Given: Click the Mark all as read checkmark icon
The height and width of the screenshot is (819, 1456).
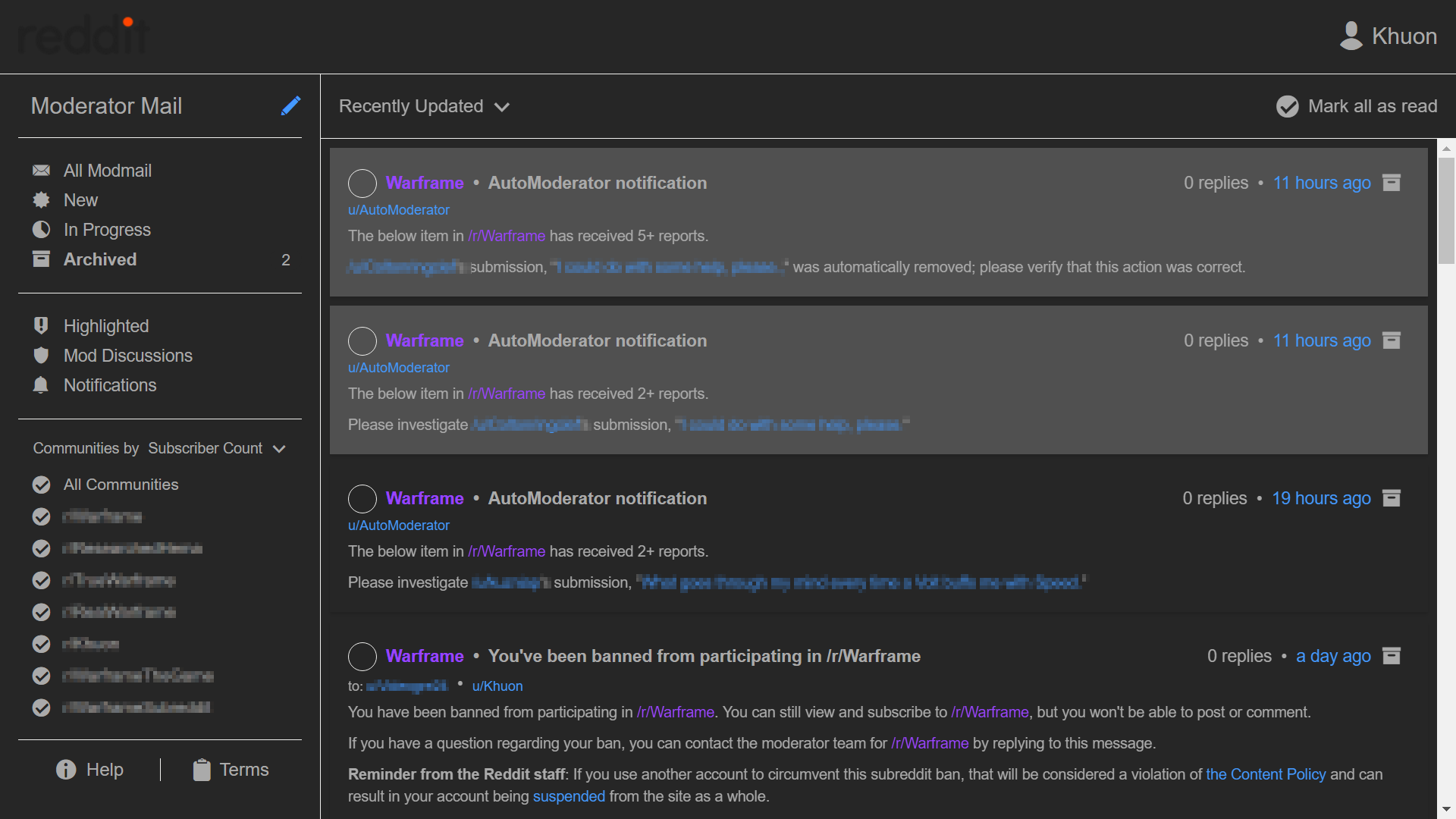Looking at the screenshot, I should 1287,106.
